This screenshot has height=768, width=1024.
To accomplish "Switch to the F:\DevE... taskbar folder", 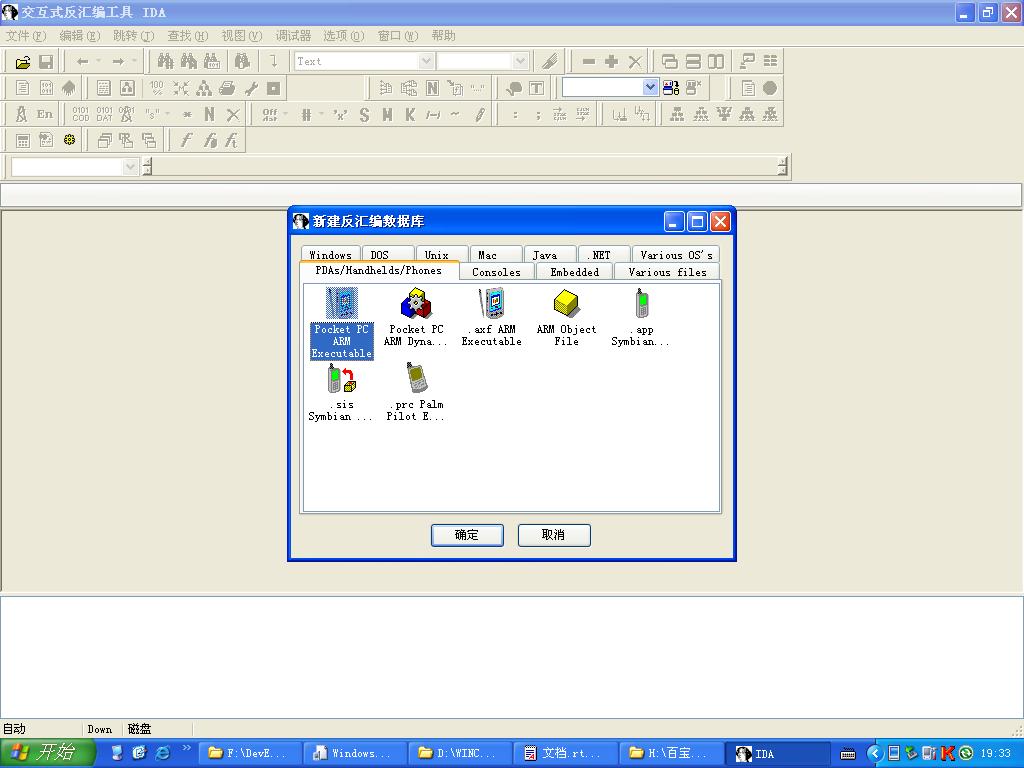I will tap(249, 753).
